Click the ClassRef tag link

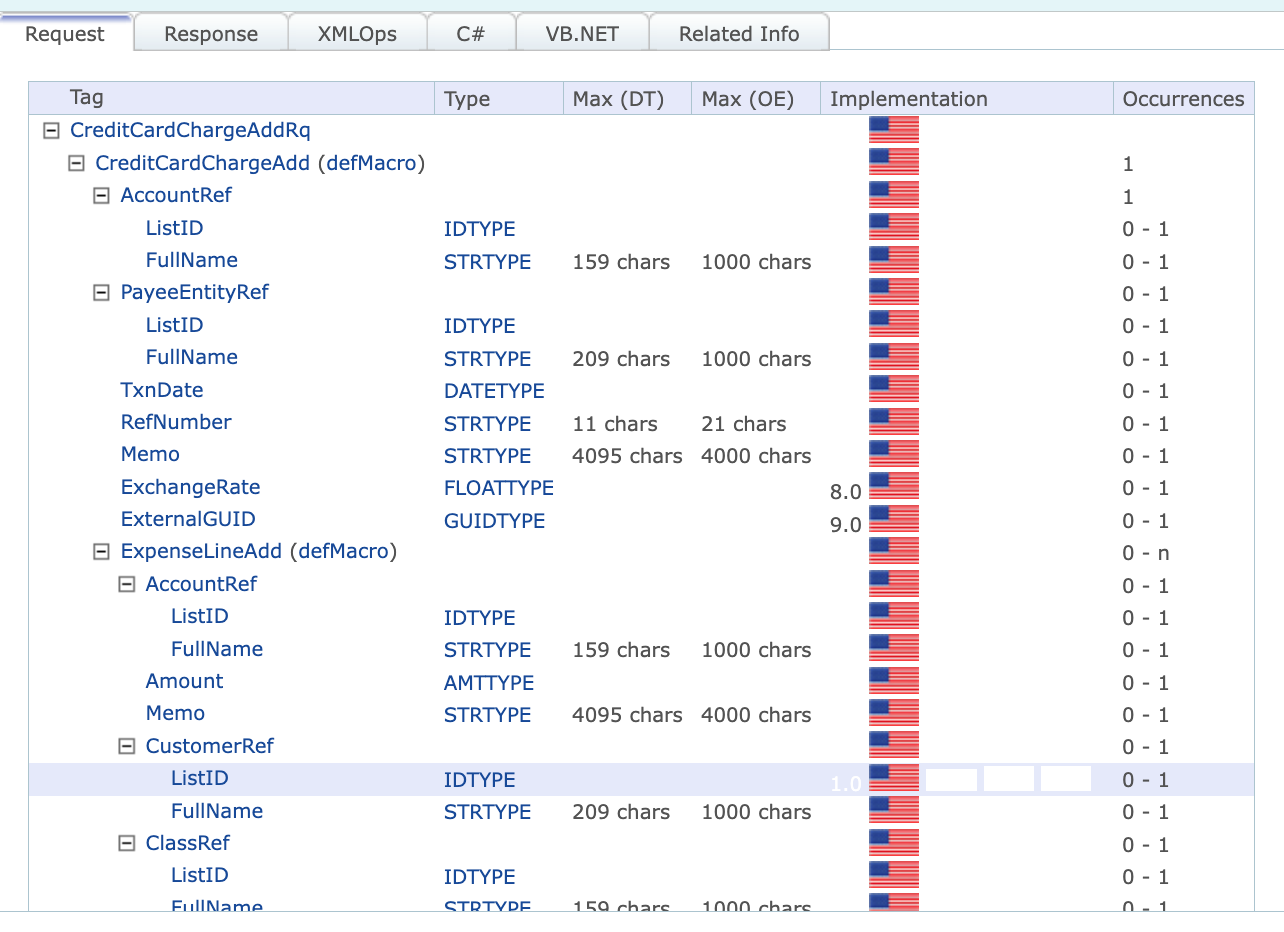[188, 843]
